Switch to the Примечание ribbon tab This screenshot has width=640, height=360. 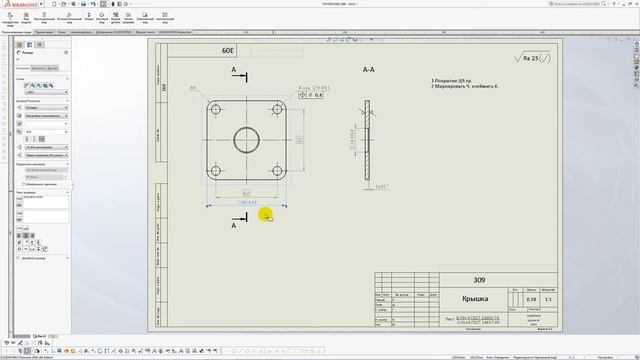pos(44,32)
